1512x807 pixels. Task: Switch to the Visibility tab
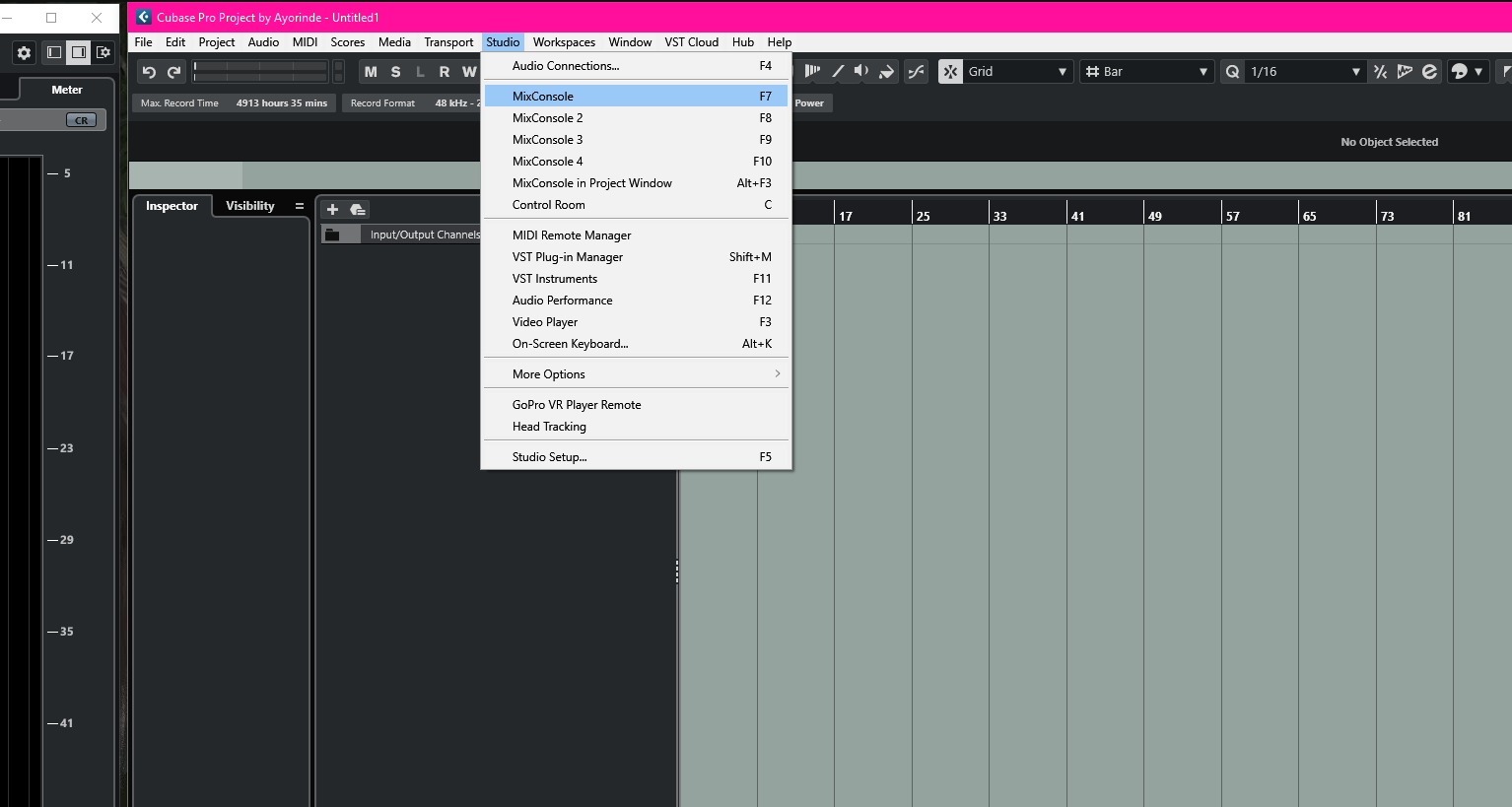click(250, 206)
